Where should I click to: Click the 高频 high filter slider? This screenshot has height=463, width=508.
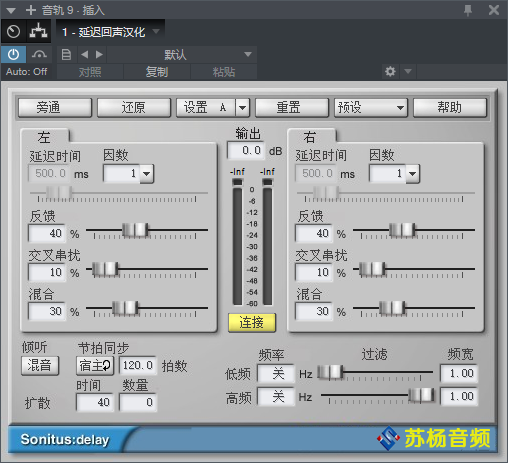point(422,395)
